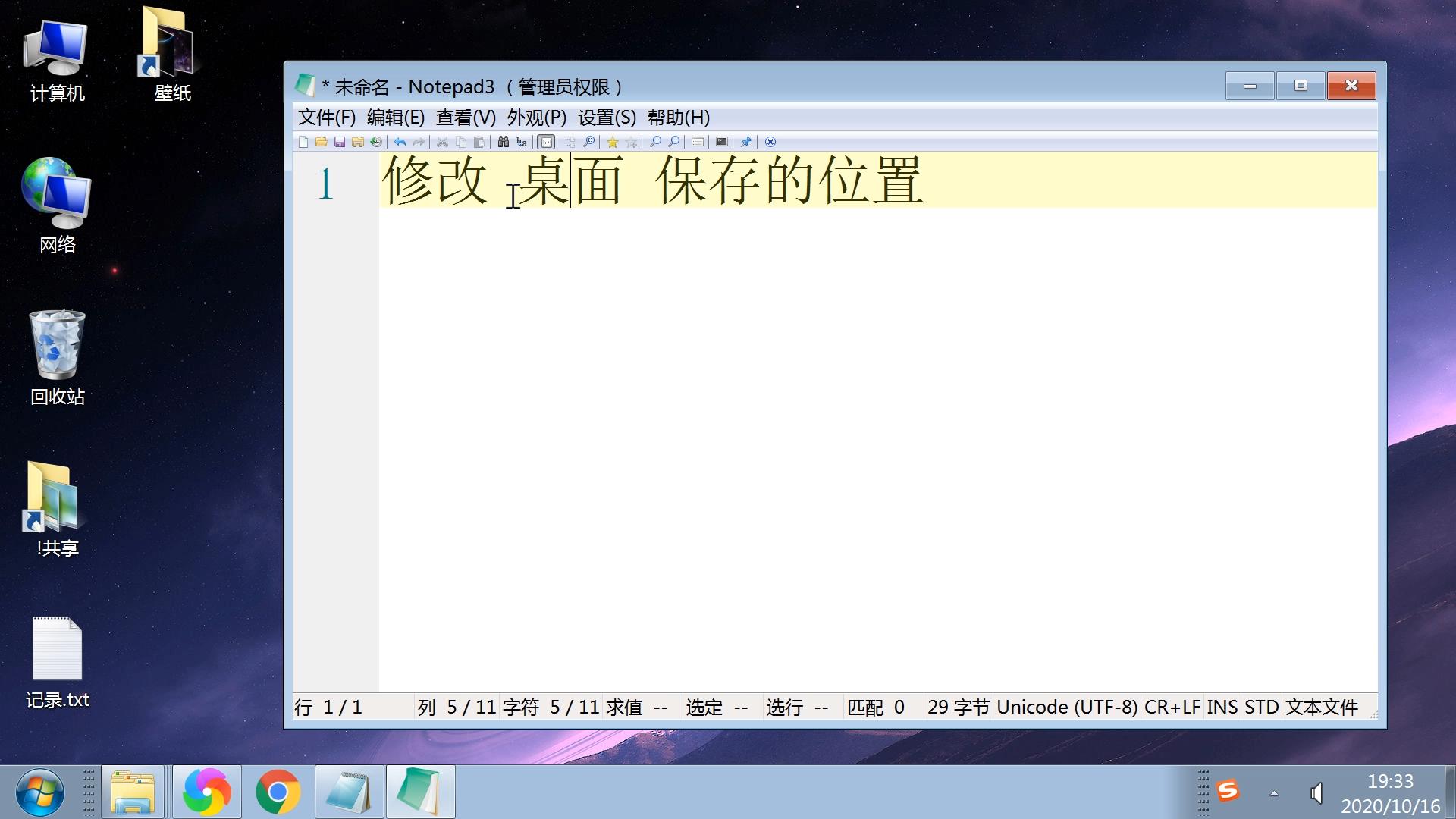Toggle always-on-top with the pin icon
The width and height of the screenshot is (1456, 819).
(x=745, y=142)
